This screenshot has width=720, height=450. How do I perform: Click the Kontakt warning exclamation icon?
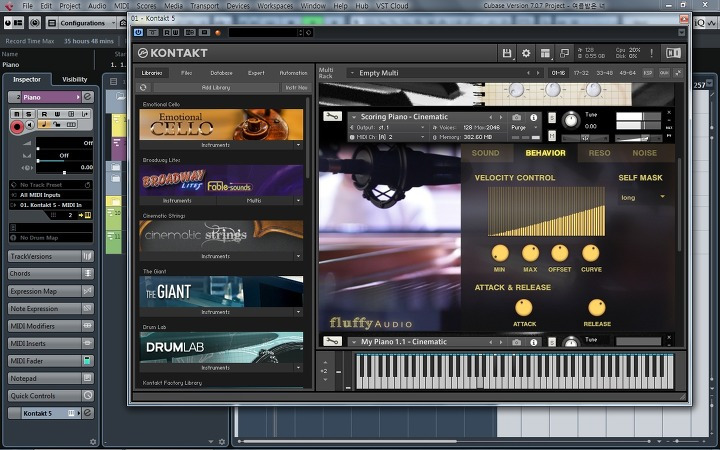click(x=651, y=53)
